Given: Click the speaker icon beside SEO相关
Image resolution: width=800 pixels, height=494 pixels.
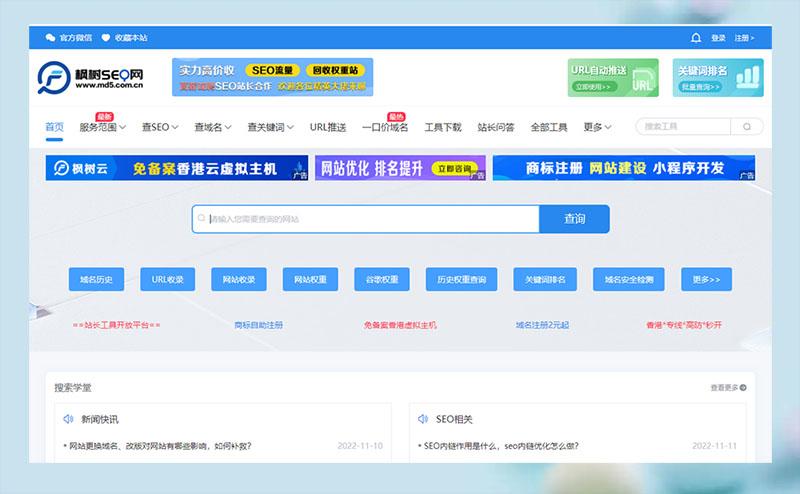Looking at the screenshot, I should click(422, 419).
